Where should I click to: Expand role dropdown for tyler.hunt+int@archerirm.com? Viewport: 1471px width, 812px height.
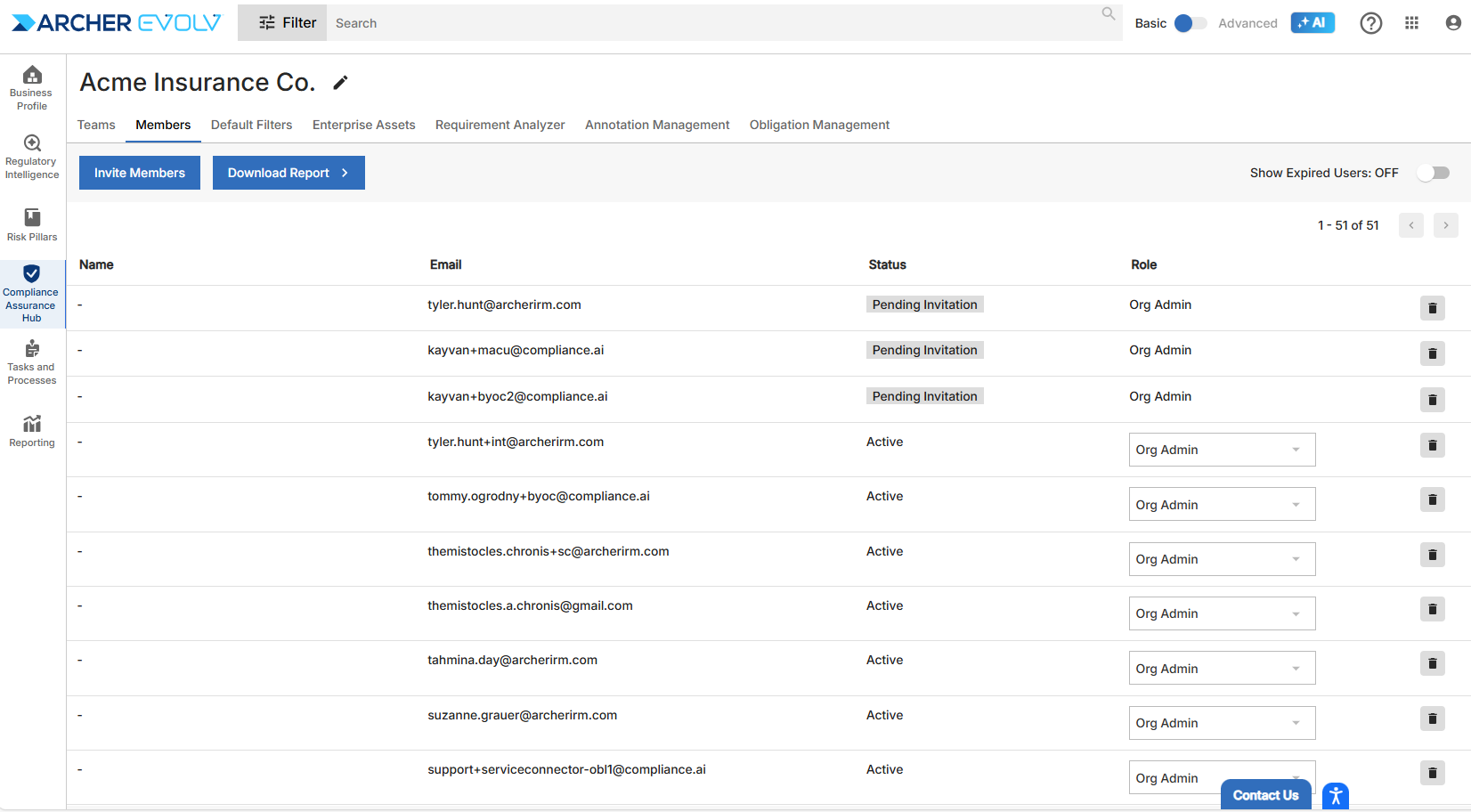tap(1221, 450)
